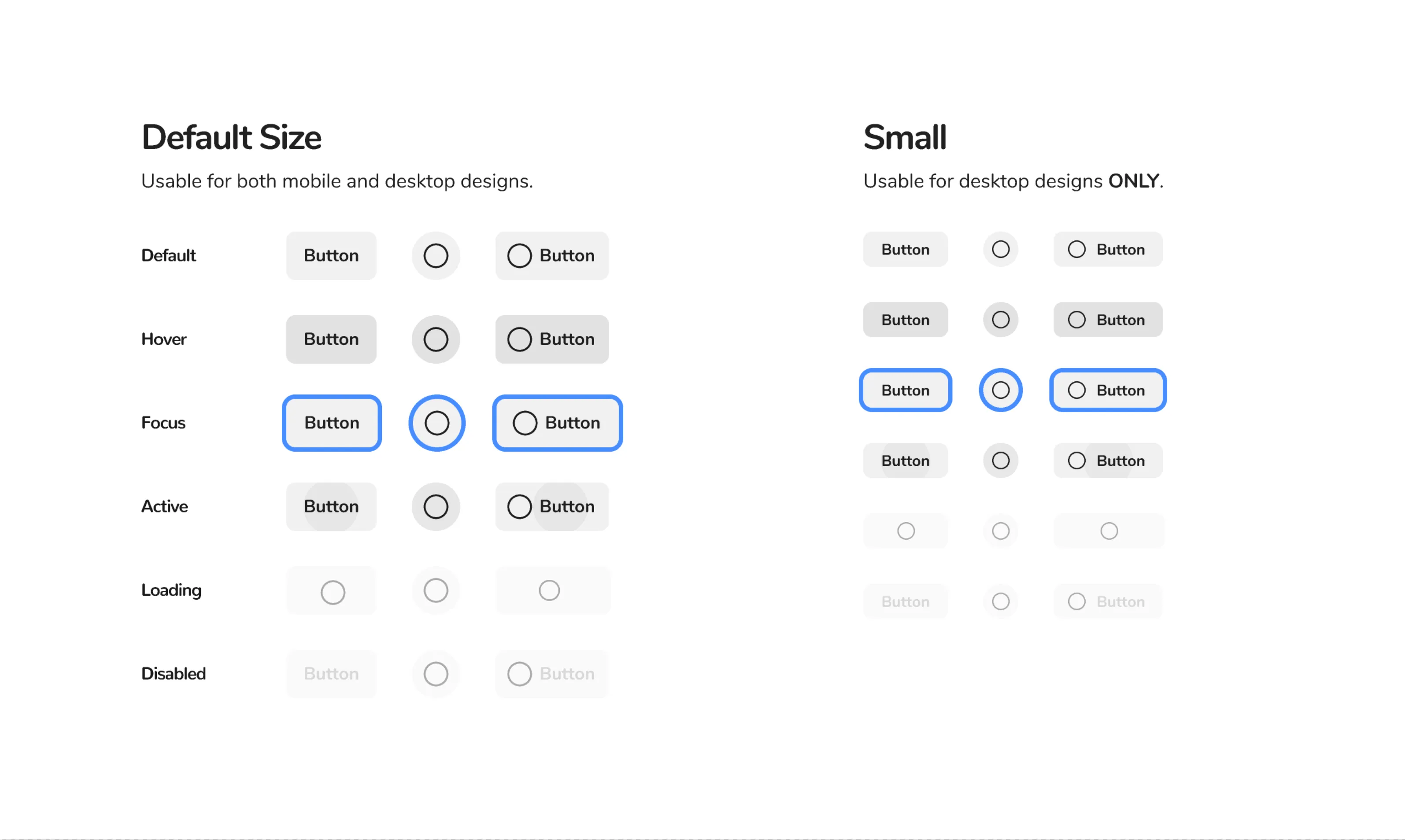Image resolution: width=1405 pixels, height=840 pixels.
Task: Select the circle icon inside Default Button
Action: coord(519,255)
